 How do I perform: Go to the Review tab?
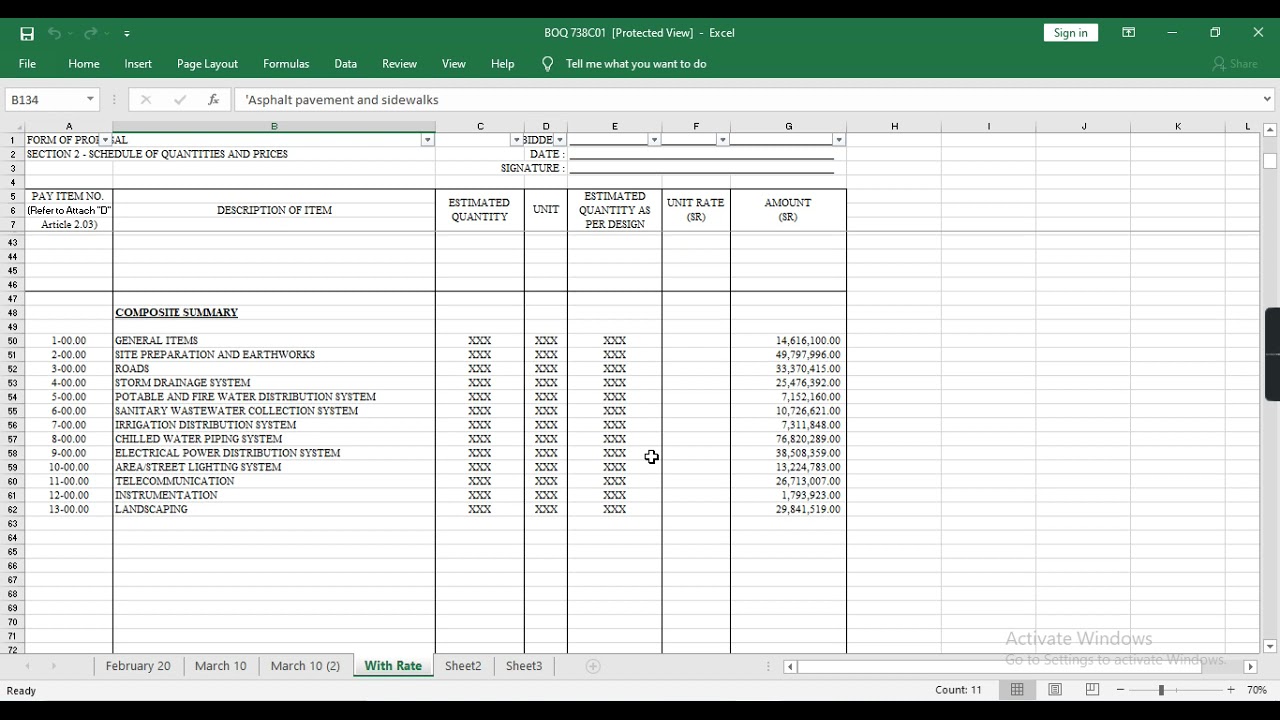399,64
